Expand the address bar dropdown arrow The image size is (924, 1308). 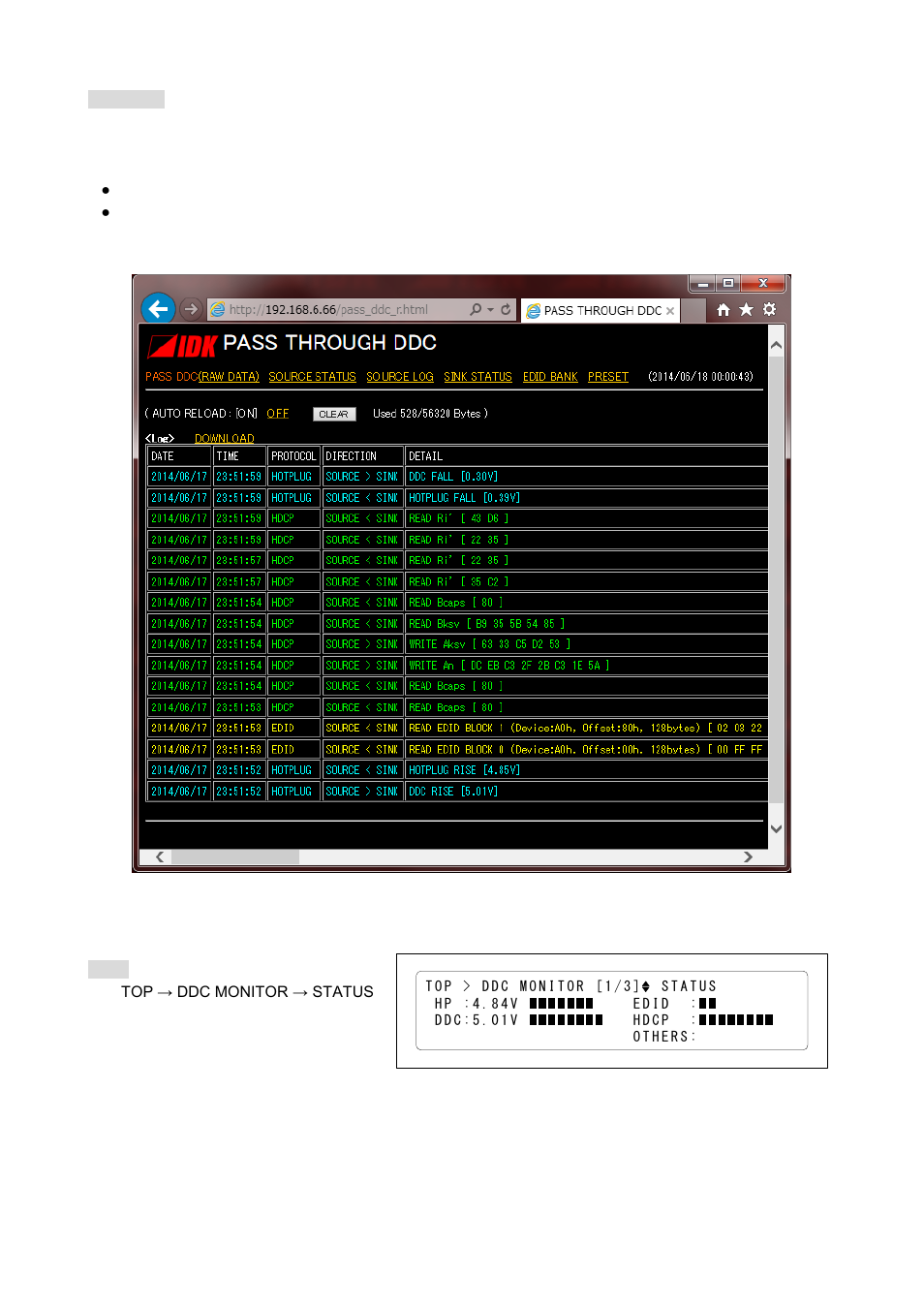pyautogui.click(x=490, y=310)
